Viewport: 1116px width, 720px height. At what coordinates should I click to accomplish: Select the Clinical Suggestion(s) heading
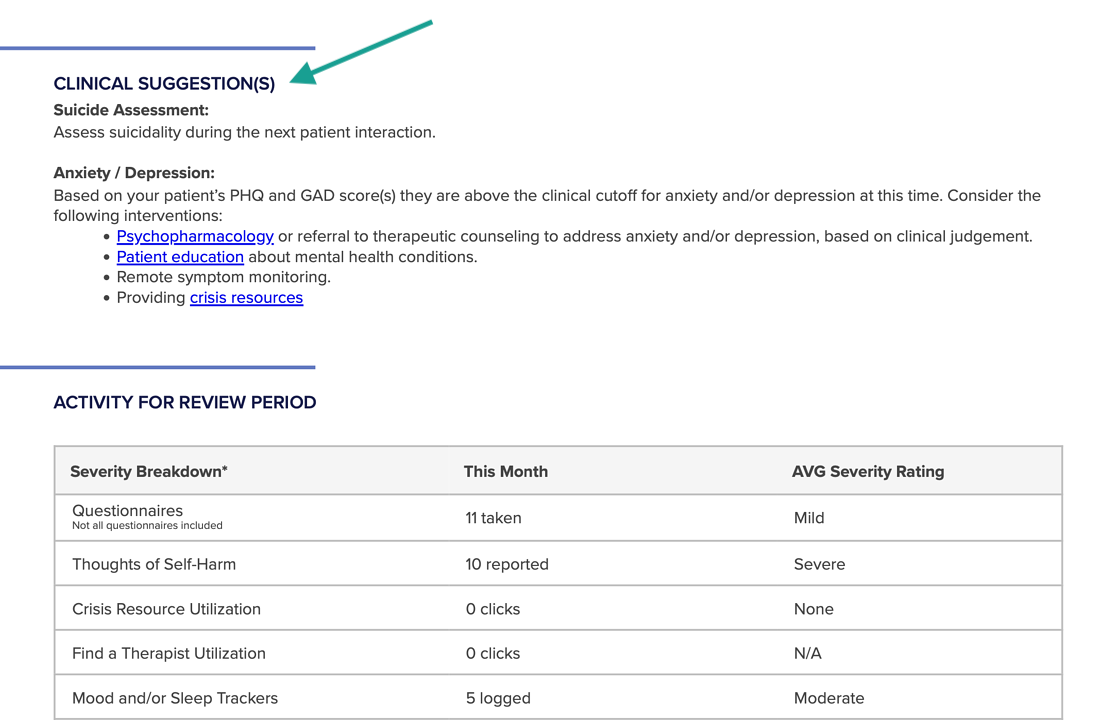(164, 84)
